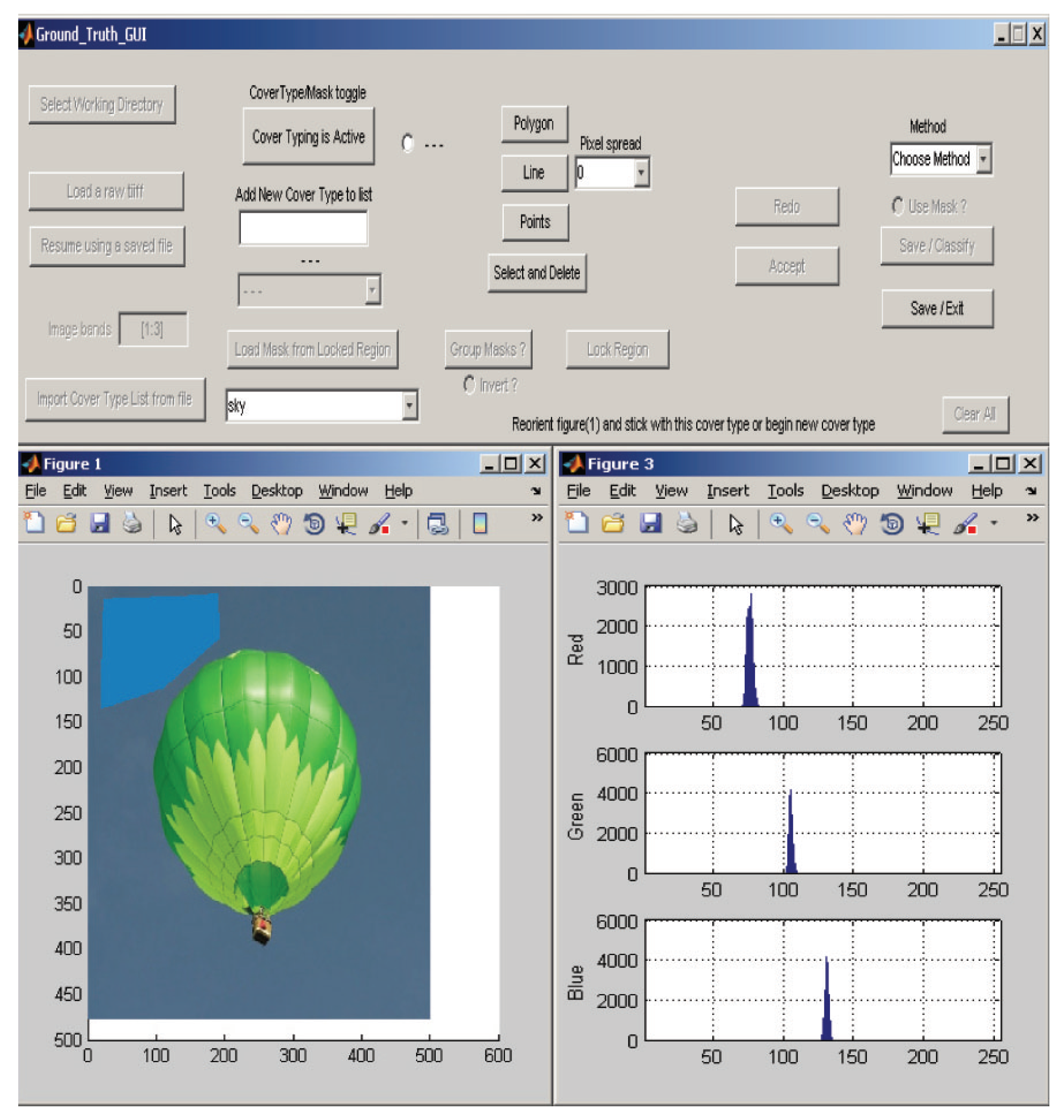Open the Brush/Select Data tool in Figure 1
Viewport: 1064px width, 1120px height.
pyautogui.click(x=379, y=525)
